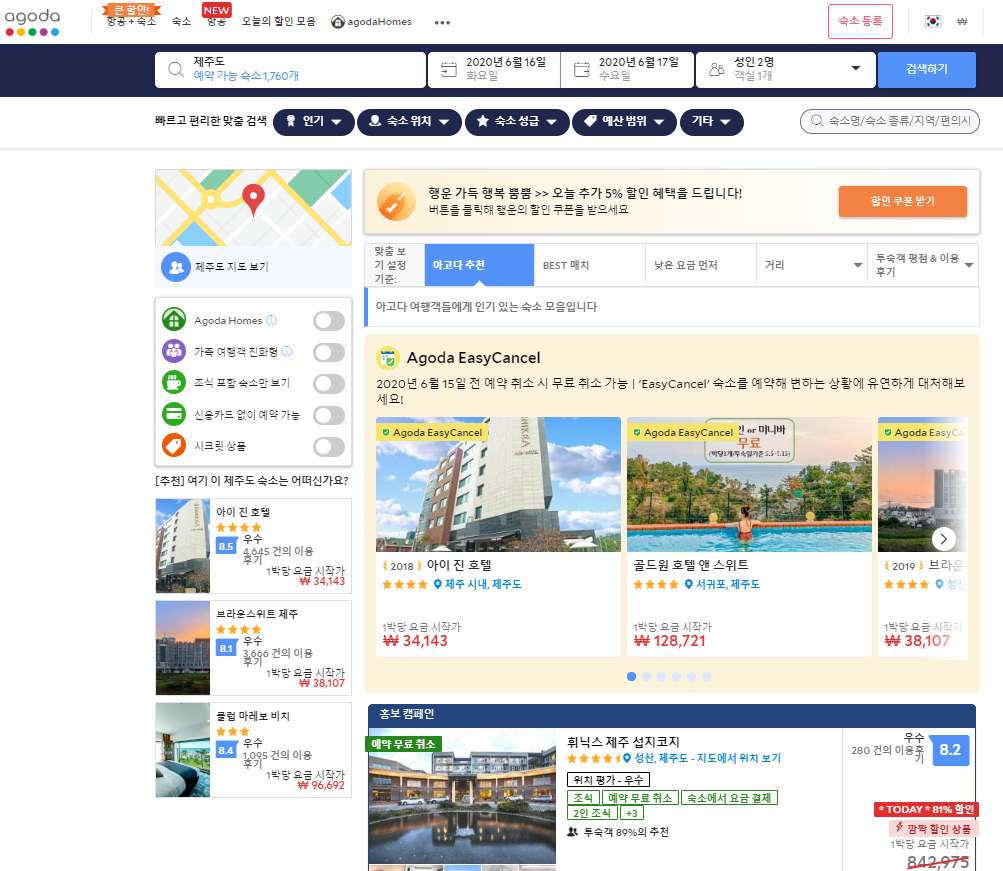Screen dimensions: 1003x871
Task: Select the last carousel pagination dot
Action: pos(706,676)
